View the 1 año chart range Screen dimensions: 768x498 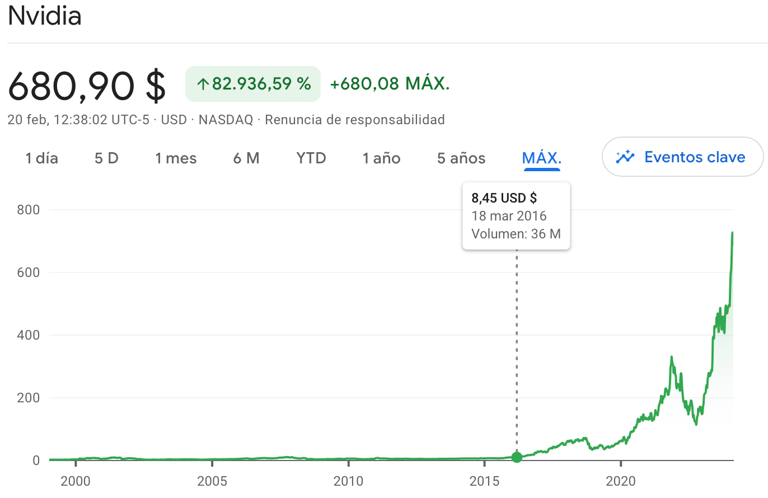[381, 158]
